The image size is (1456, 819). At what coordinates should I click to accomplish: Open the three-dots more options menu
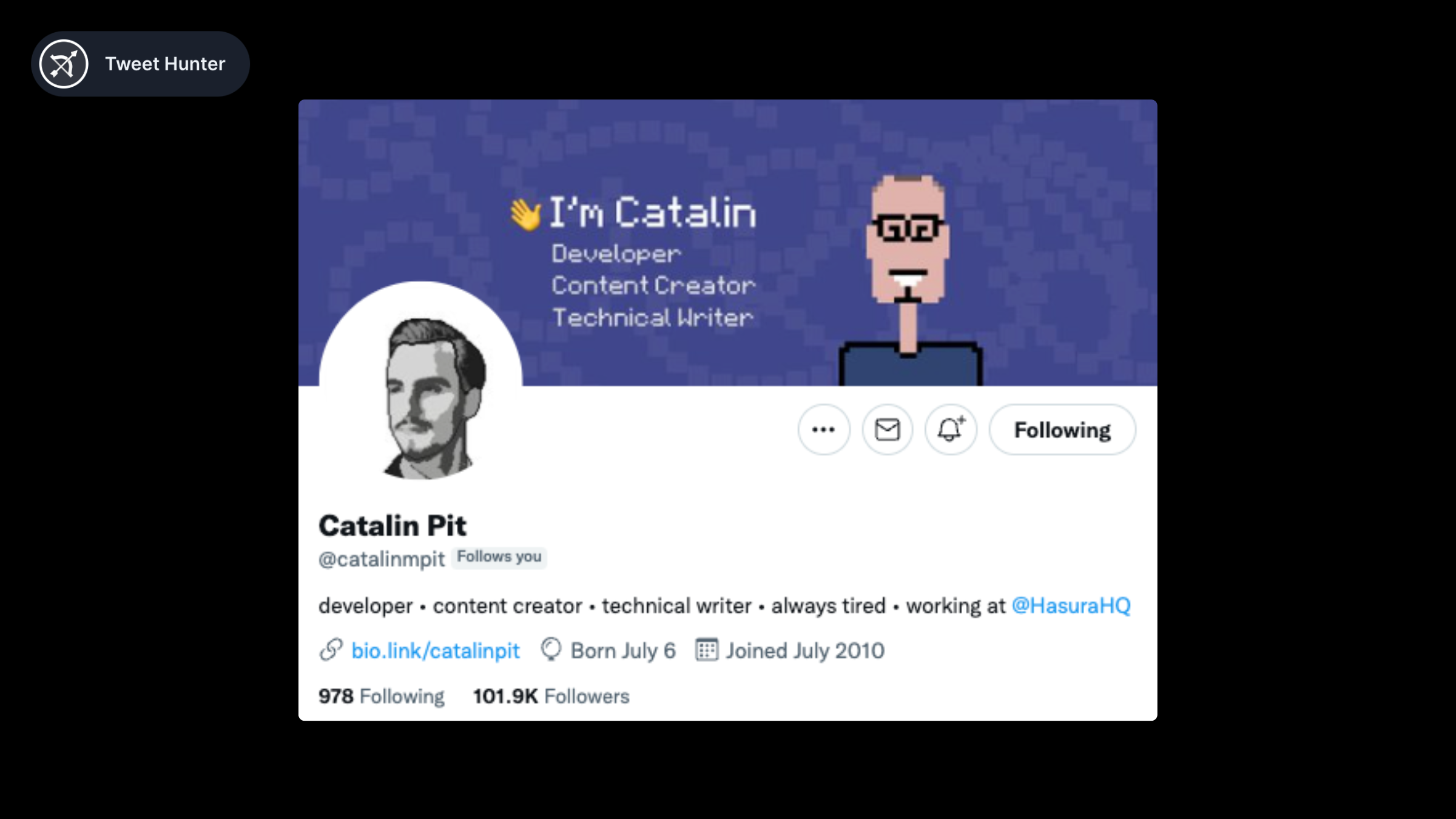[x=823, y=430]
